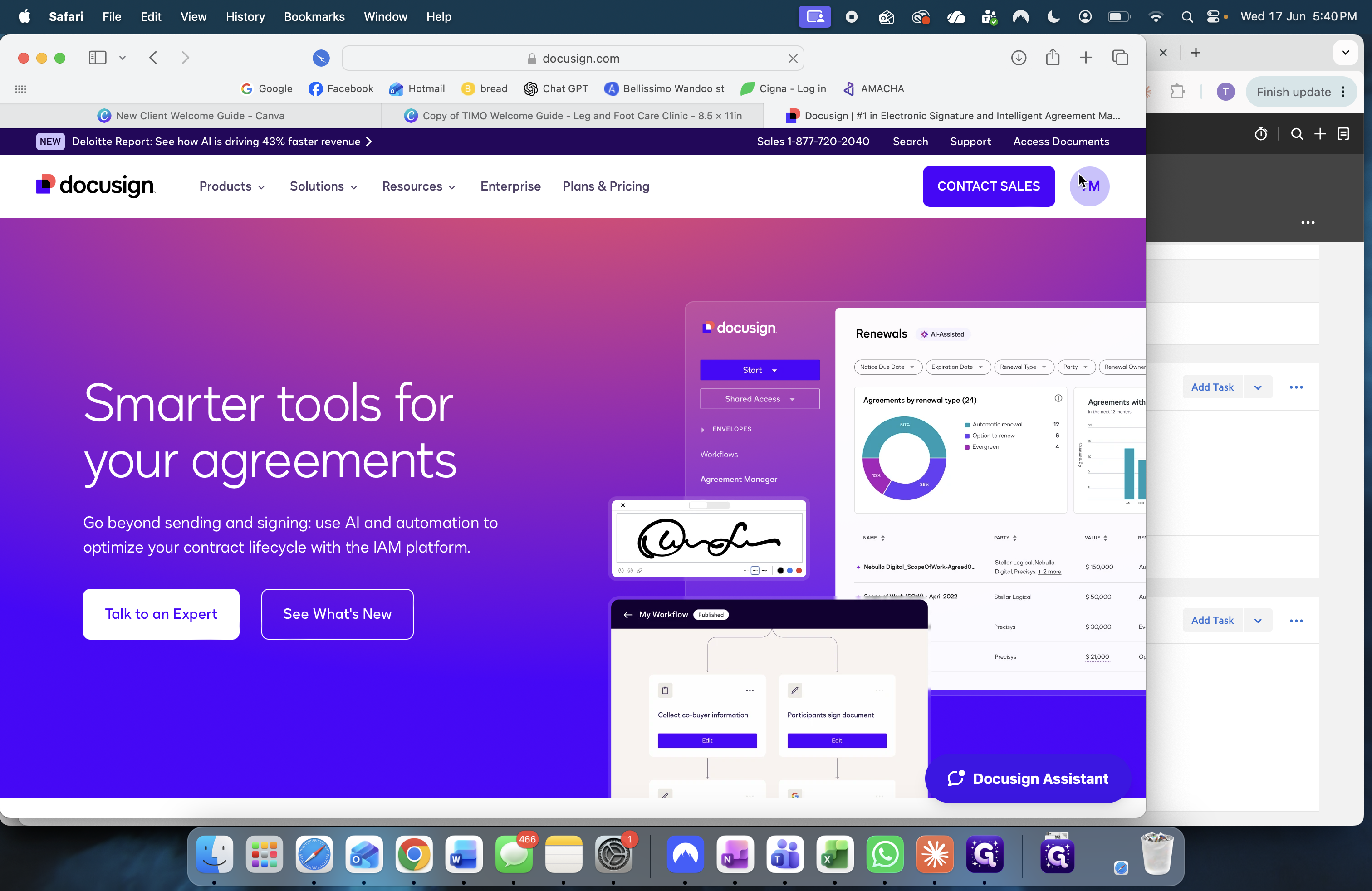Open Microsoft Excel from the Dock
This screenshot has width=1372, height=891.
(835, 853)
